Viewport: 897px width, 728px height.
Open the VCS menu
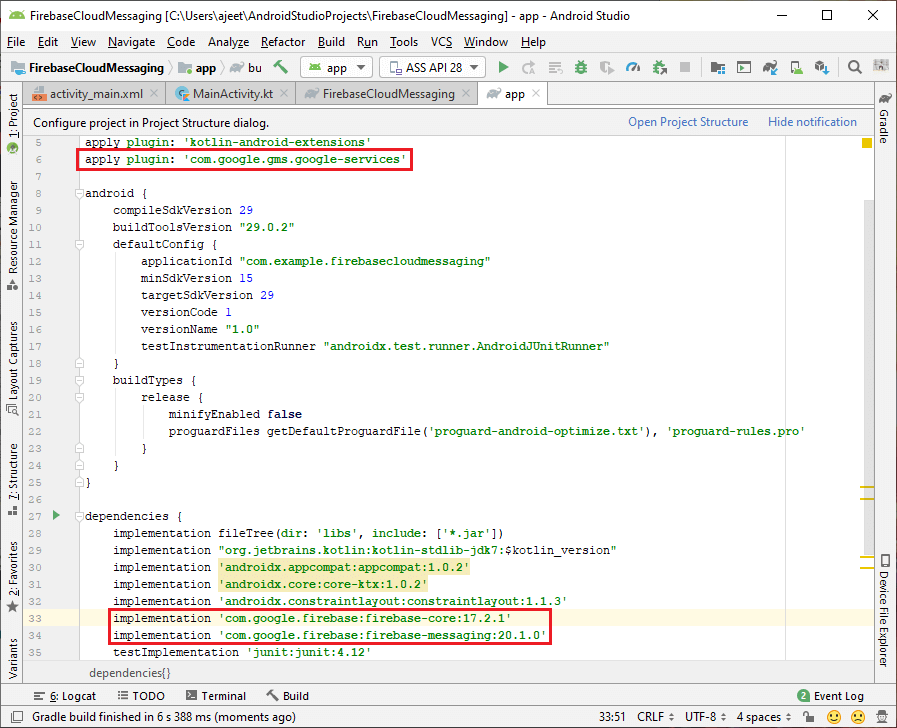pyautogui.click(x=442, y=42)
